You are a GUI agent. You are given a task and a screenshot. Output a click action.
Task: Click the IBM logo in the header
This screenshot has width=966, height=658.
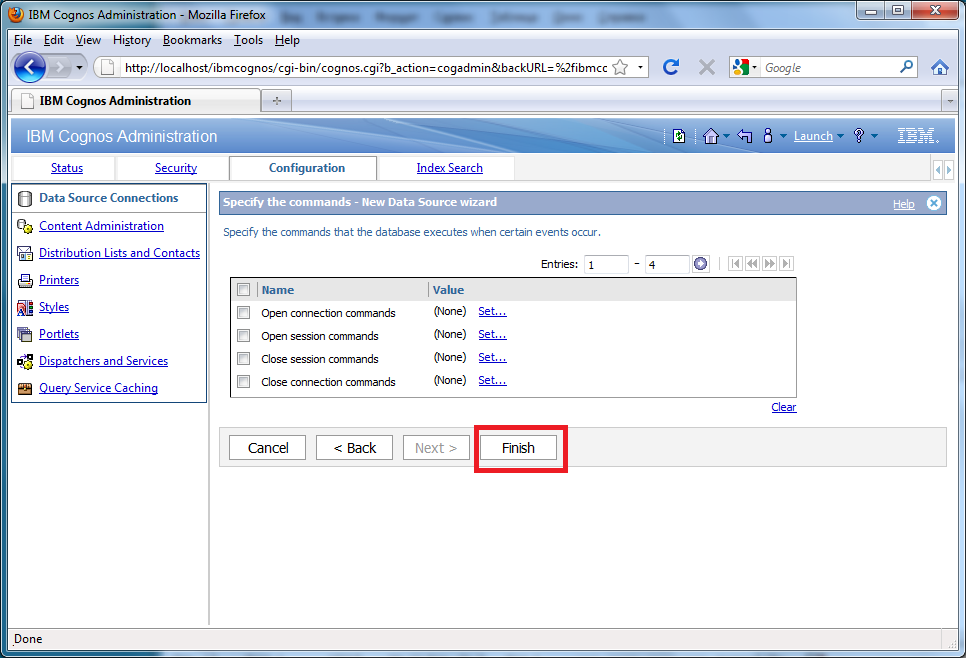pyautogui.click(x=917, y=136)
